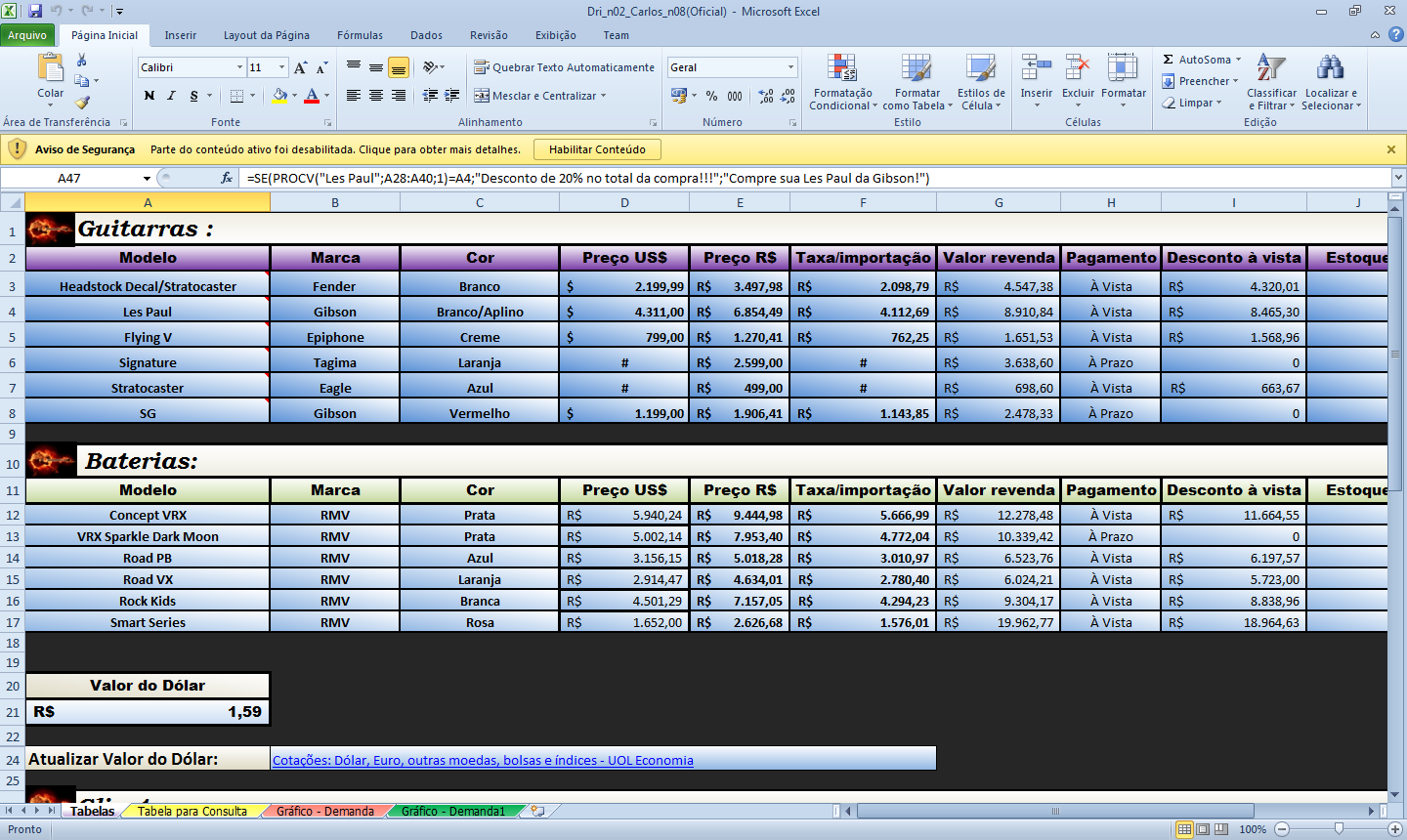The width and height of the screenshot is (1407, 840).
Task: Click the Colar paste icon
Action: tap(50, 68)
